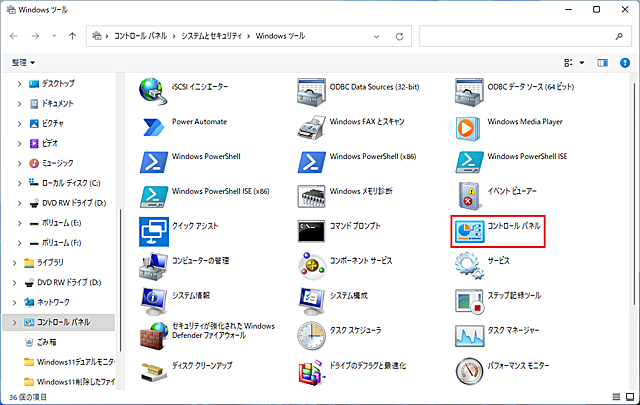Refresh the Windows ツール folder
Viewport: 640px width, 405px height.
click(x=399, y=36)
